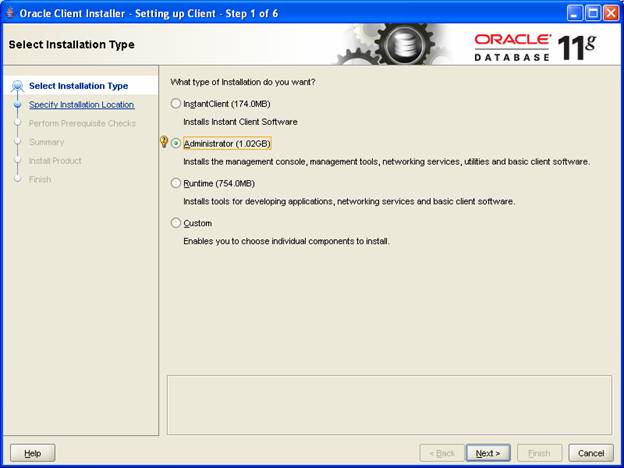The width and height of the screenshot is (624, 468).
Task: Click the Administrator description mentioning management console
Action: [386, 162]
